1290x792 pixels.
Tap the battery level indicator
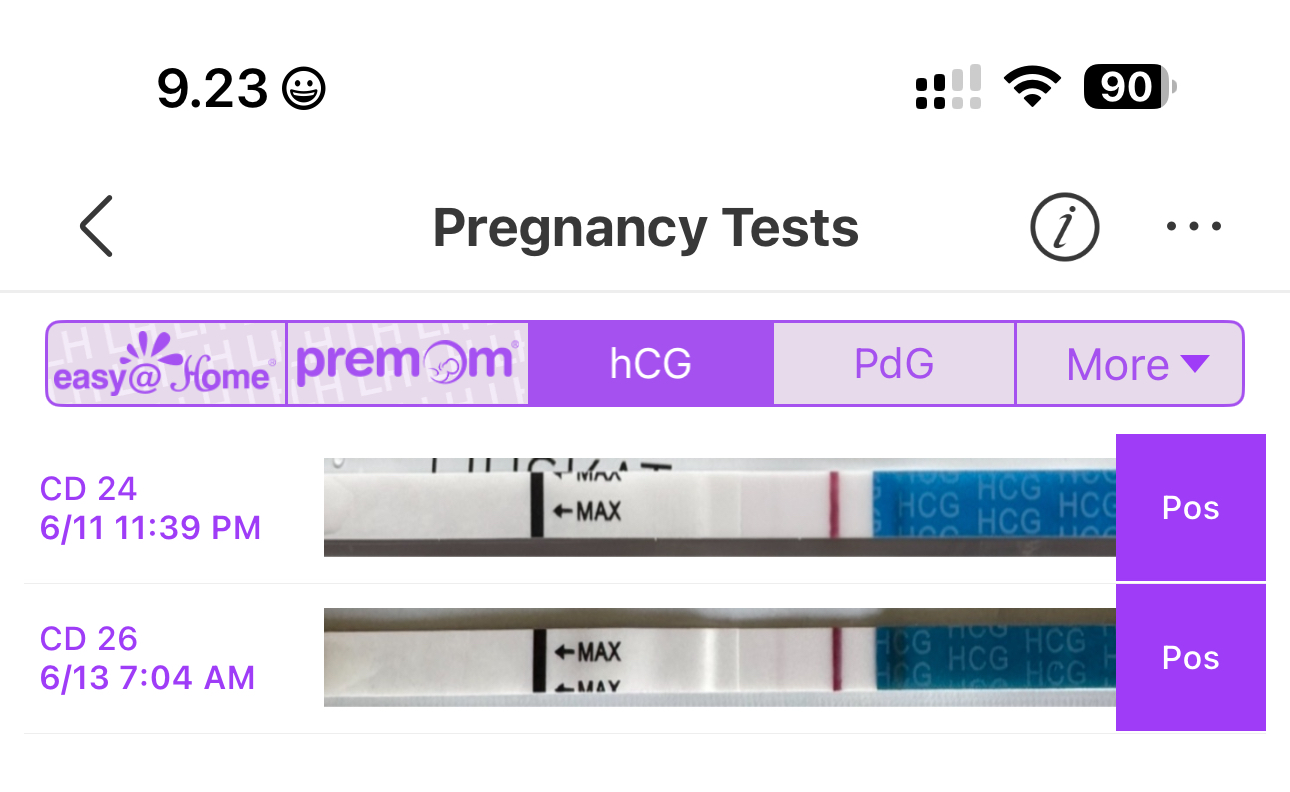(x=1129, y=88)
